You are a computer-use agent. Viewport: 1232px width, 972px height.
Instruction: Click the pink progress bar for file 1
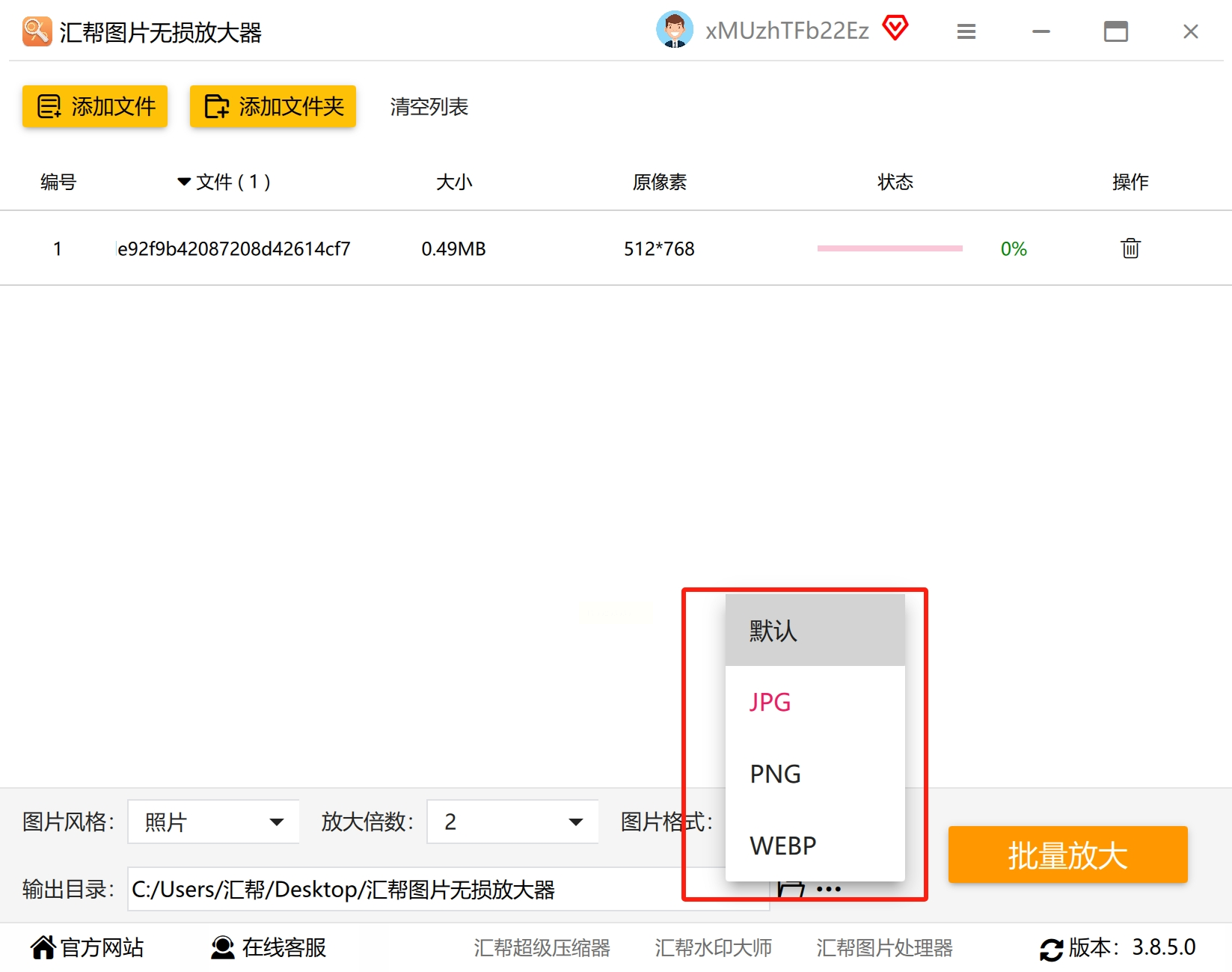click(x=889, y=248)
